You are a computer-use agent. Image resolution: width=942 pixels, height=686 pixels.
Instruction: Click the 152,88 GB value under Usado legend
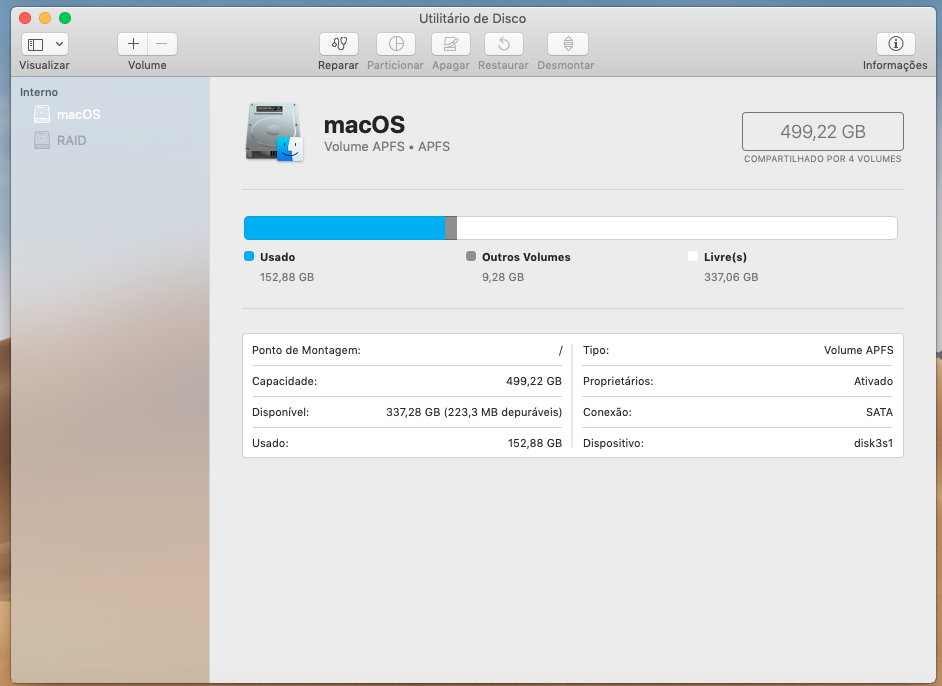coord(287,277)
